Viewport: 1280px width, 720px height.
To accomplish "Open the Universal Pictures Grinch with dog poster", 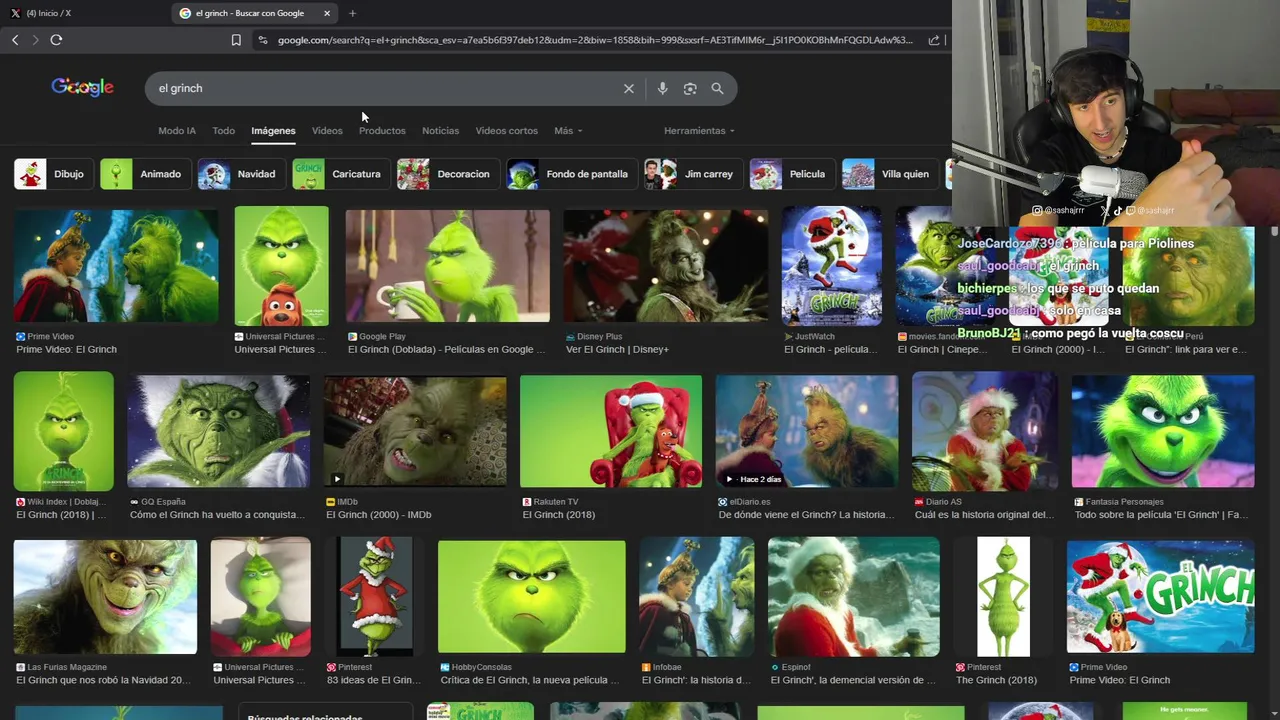I will 281,266.
